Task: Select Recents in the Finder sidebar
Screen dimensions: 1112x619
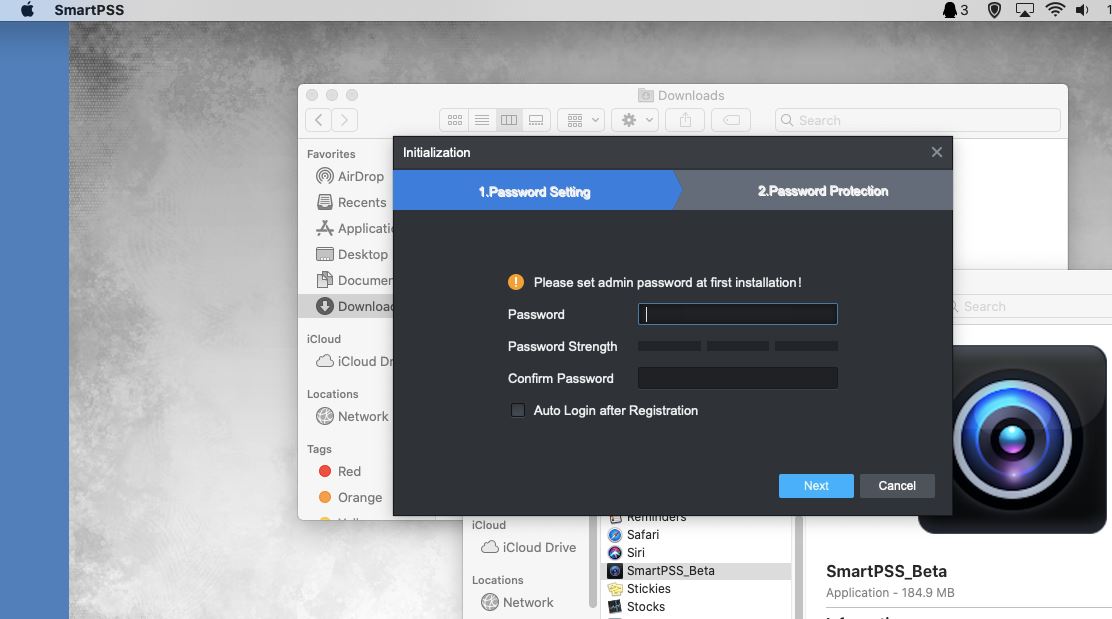Action: [352, 202]
